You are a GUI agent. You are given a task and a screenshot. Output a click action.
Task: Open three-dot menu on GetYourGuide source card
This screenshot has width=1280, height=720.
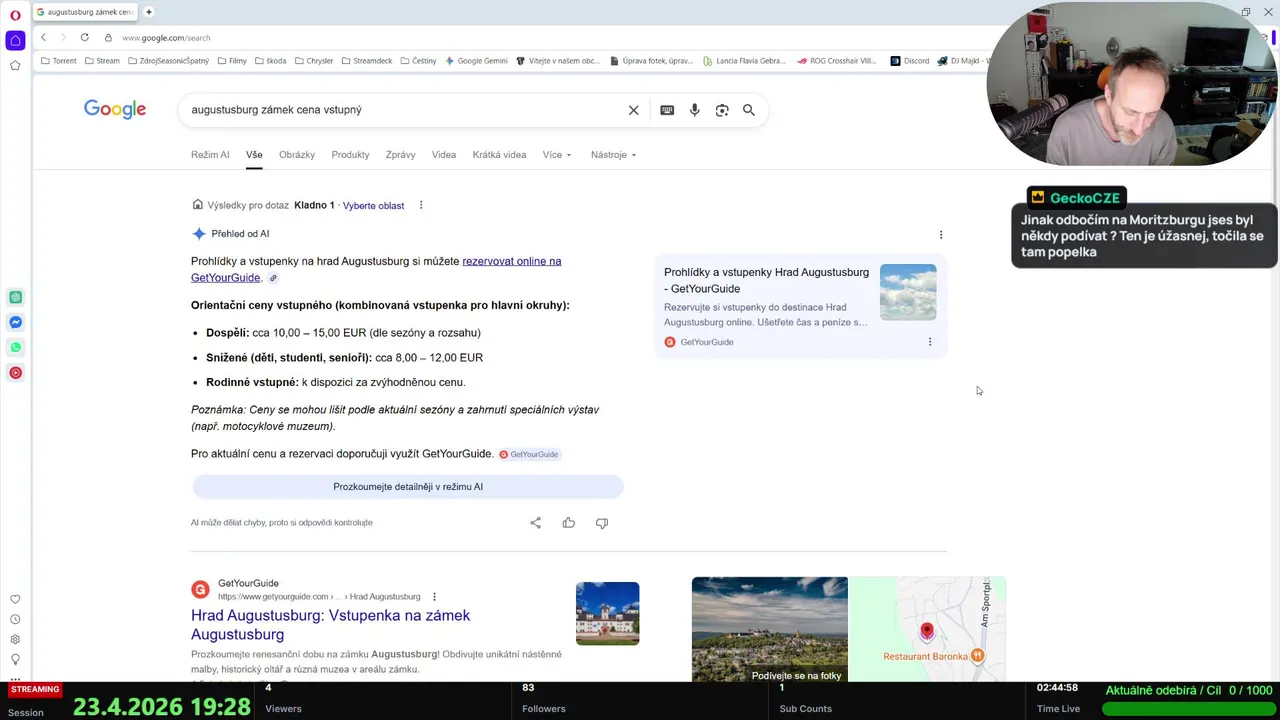coord(930,342)
